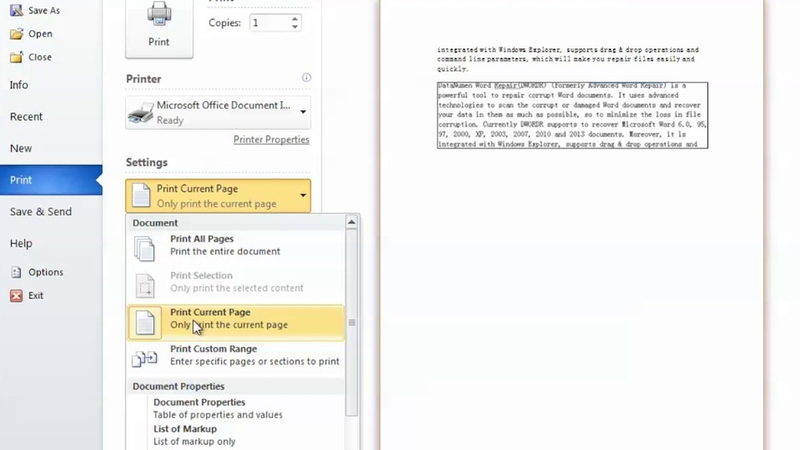Click the Close folder icon

click(x=16, y=57)
